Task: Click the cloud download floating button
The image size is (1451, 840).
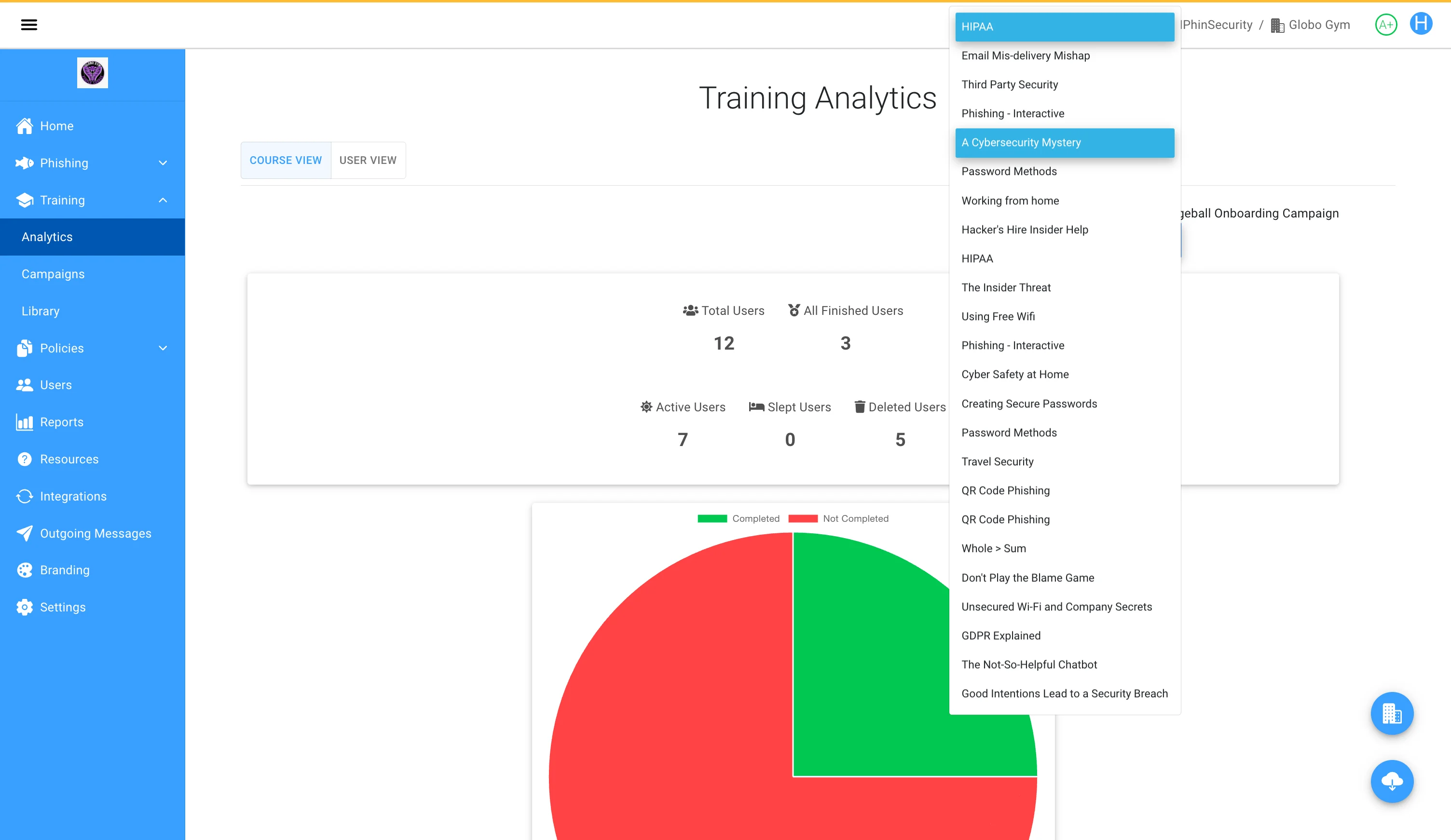Action: pyautogui.click(x=1391, y=781)
